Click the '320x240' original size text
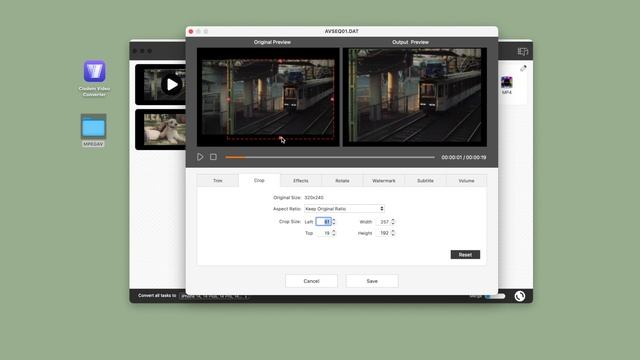This screenshot has width=640, height=360. point(314,198)
